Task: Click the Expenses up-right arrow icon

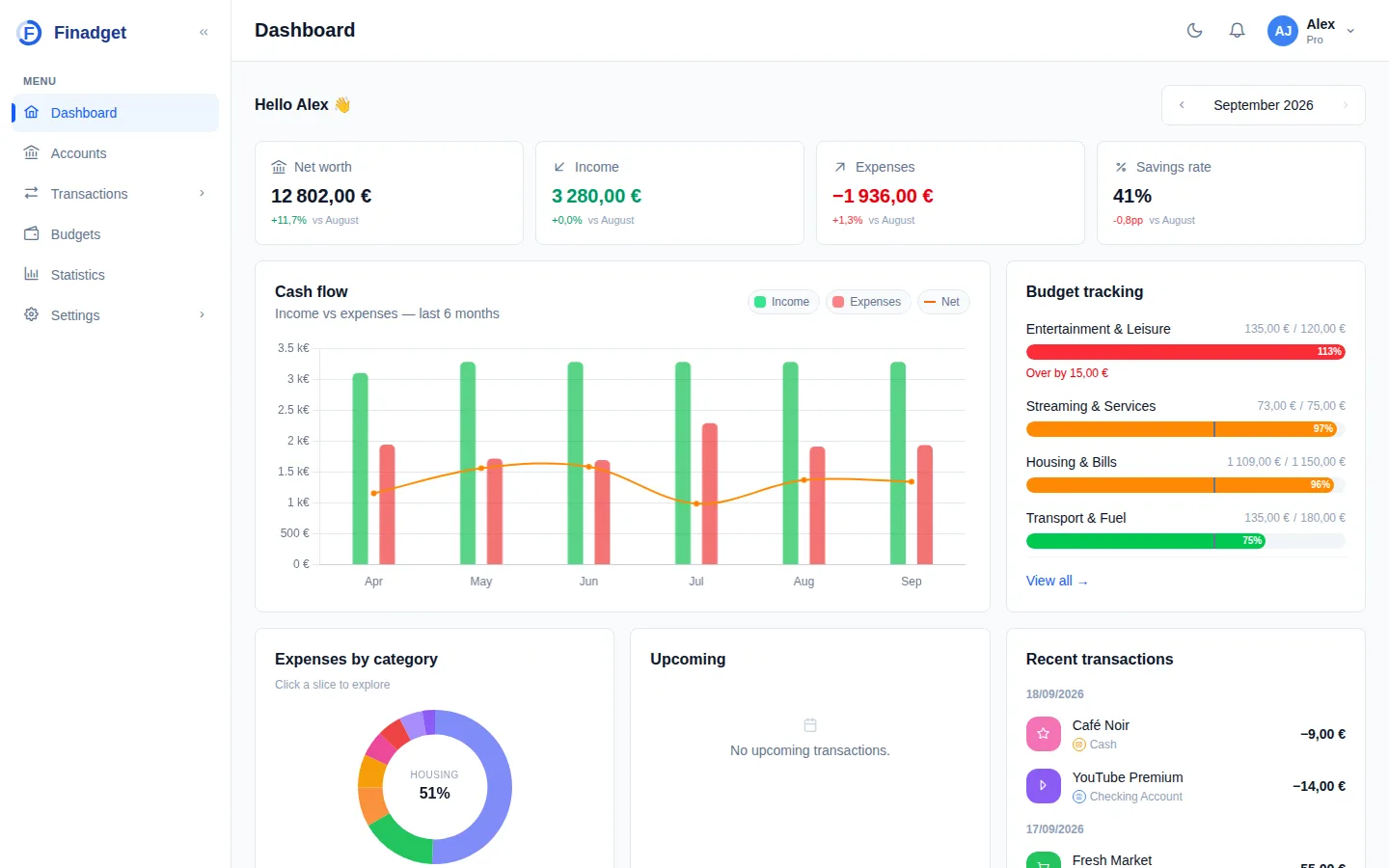Action: coord(840,167)
